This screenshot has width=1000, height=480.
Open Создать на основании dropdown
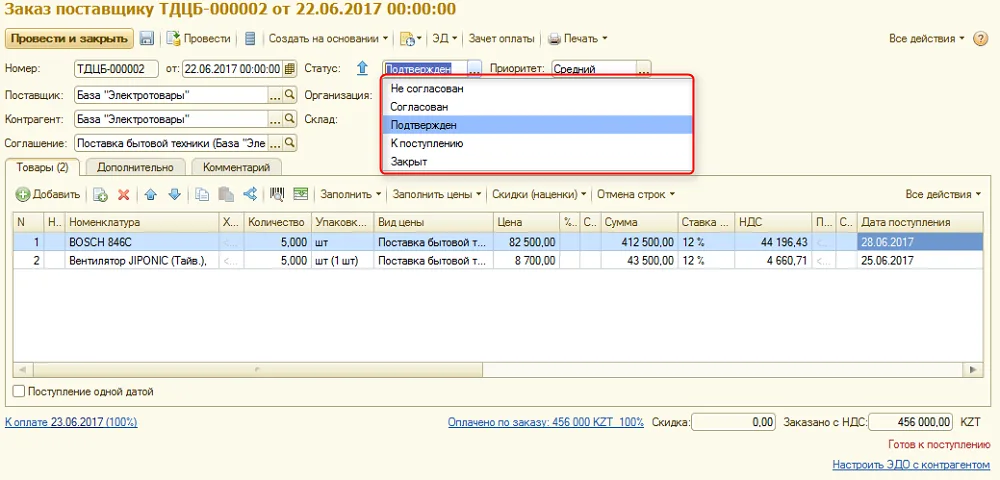pyautogui.click(x=328, y=38)
